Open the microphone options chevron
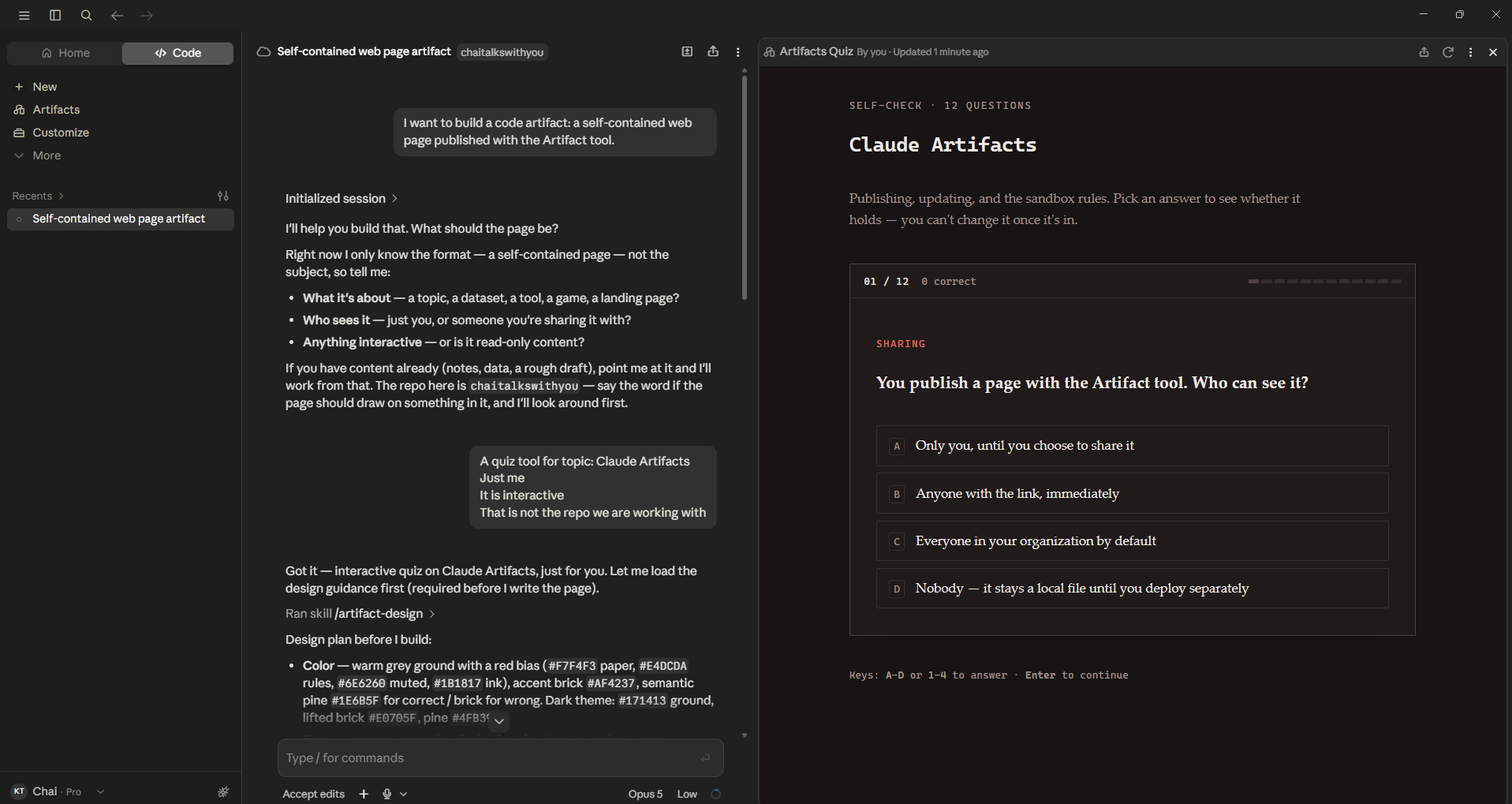 coord(404,794)
